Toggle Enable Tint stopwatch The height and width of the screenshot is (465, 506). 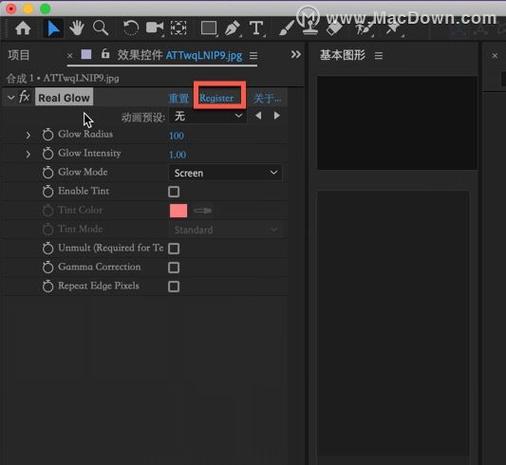pos(48,191)
